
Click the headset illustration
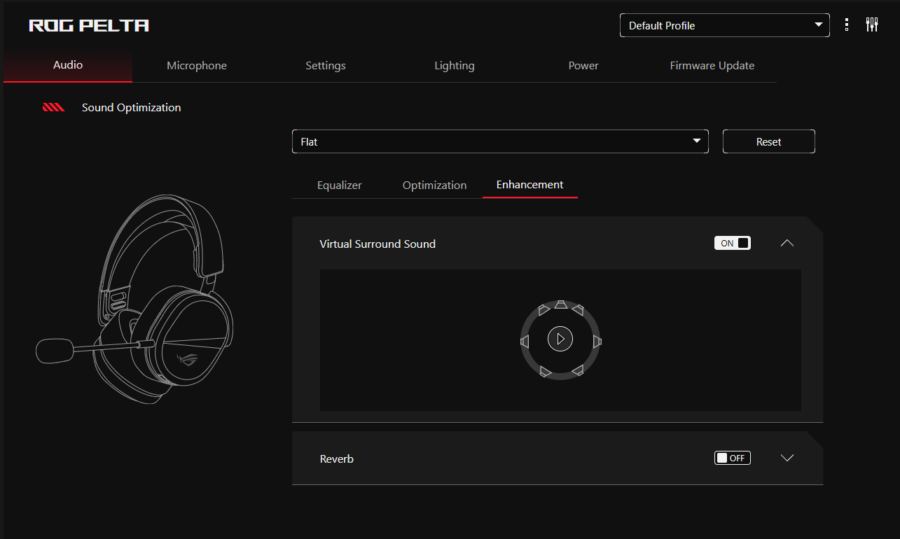pyautogui.click(x=135, y=298)
